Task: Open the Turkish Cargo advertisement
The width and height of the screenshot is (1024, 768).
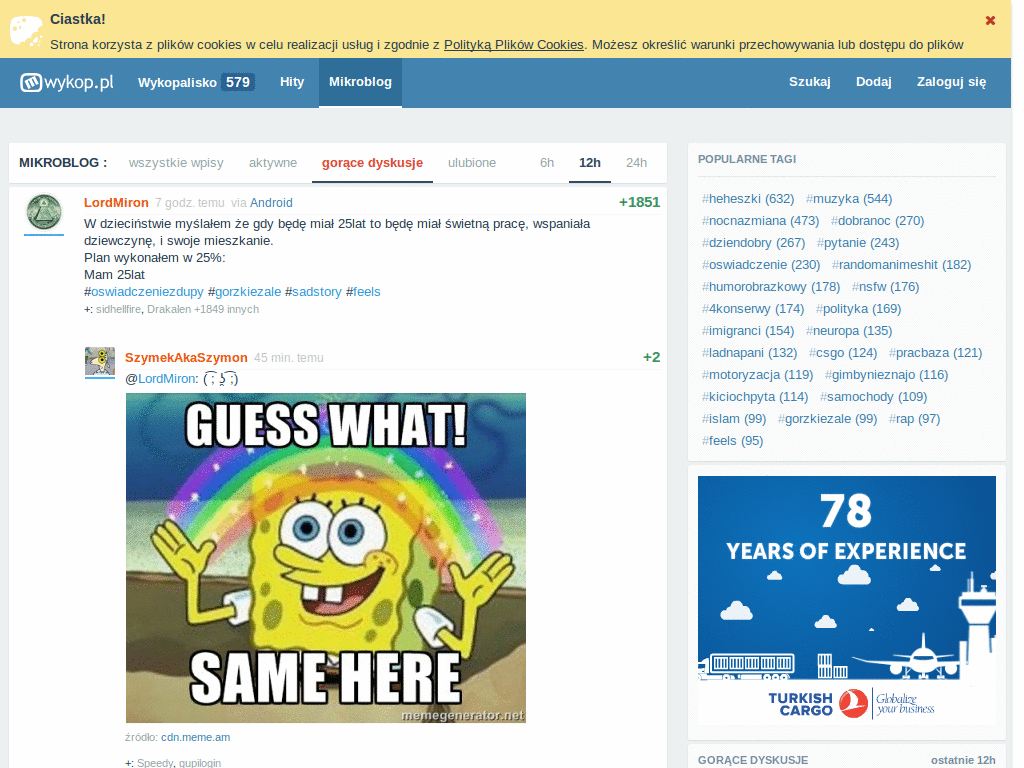Action: (x=846, y=600)
